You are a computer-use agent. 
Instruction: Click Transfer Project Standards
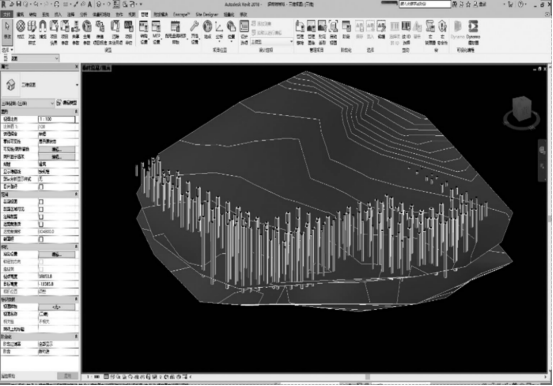pyautogui.click(x=100, y=32)
